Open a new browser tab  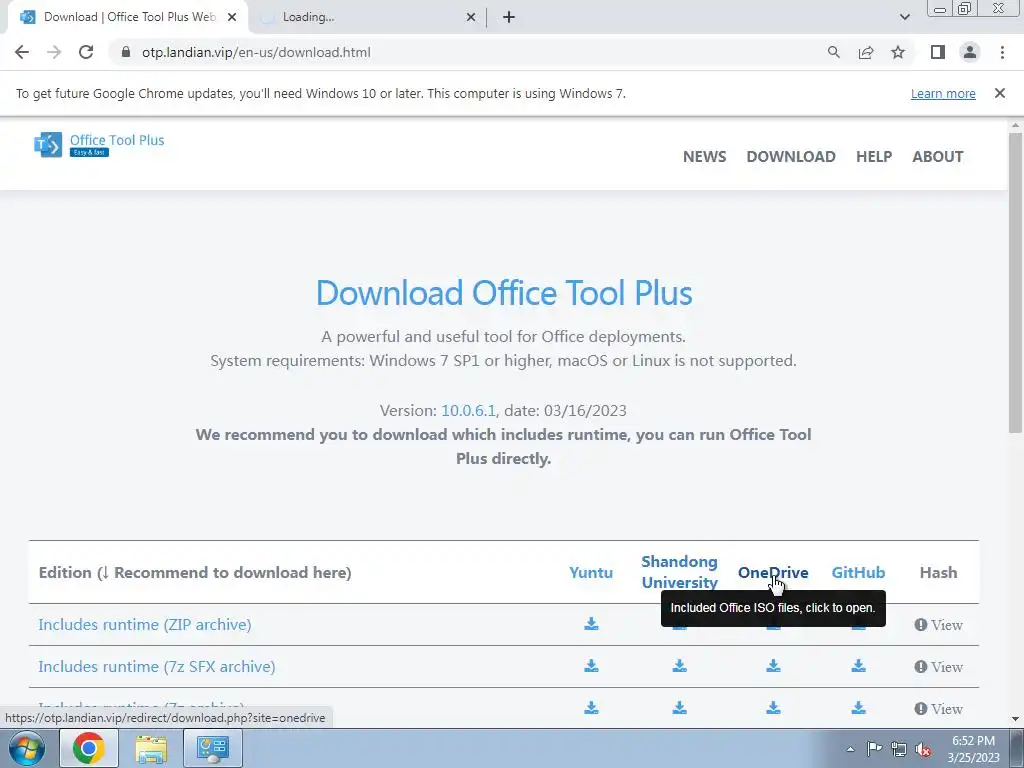pos(509,17)
